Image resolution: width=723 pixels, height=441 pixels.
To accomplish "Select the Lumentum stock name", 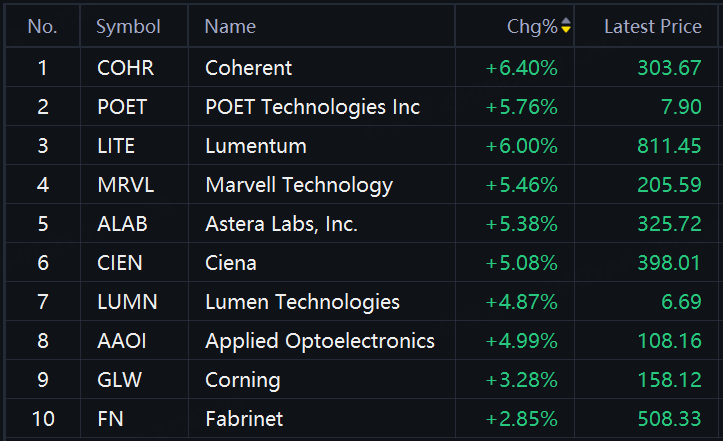I will (256, 146).
